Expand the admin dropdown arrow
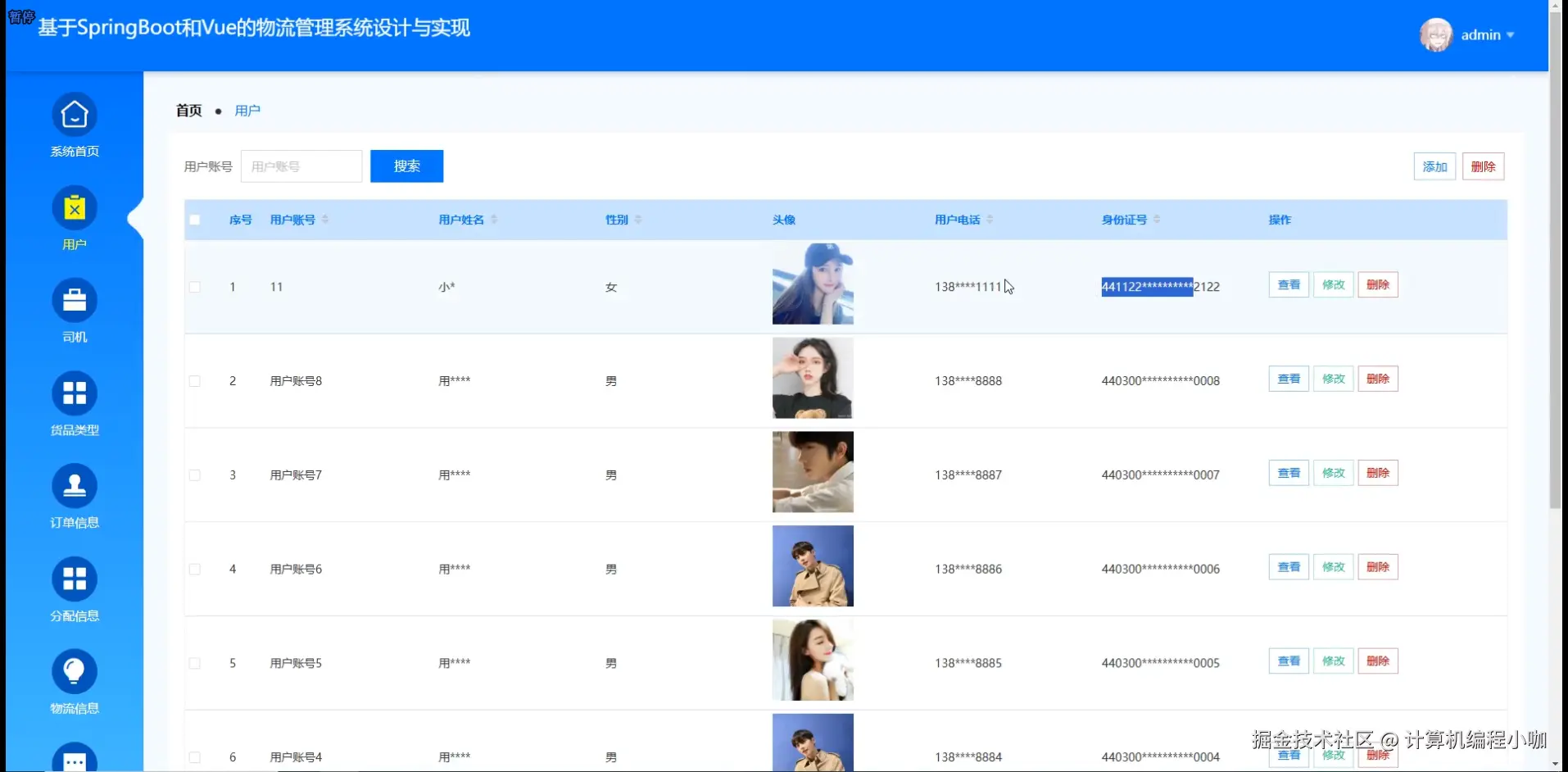The width and height of the screenshot is (1568, 772). coord(1510,35)
